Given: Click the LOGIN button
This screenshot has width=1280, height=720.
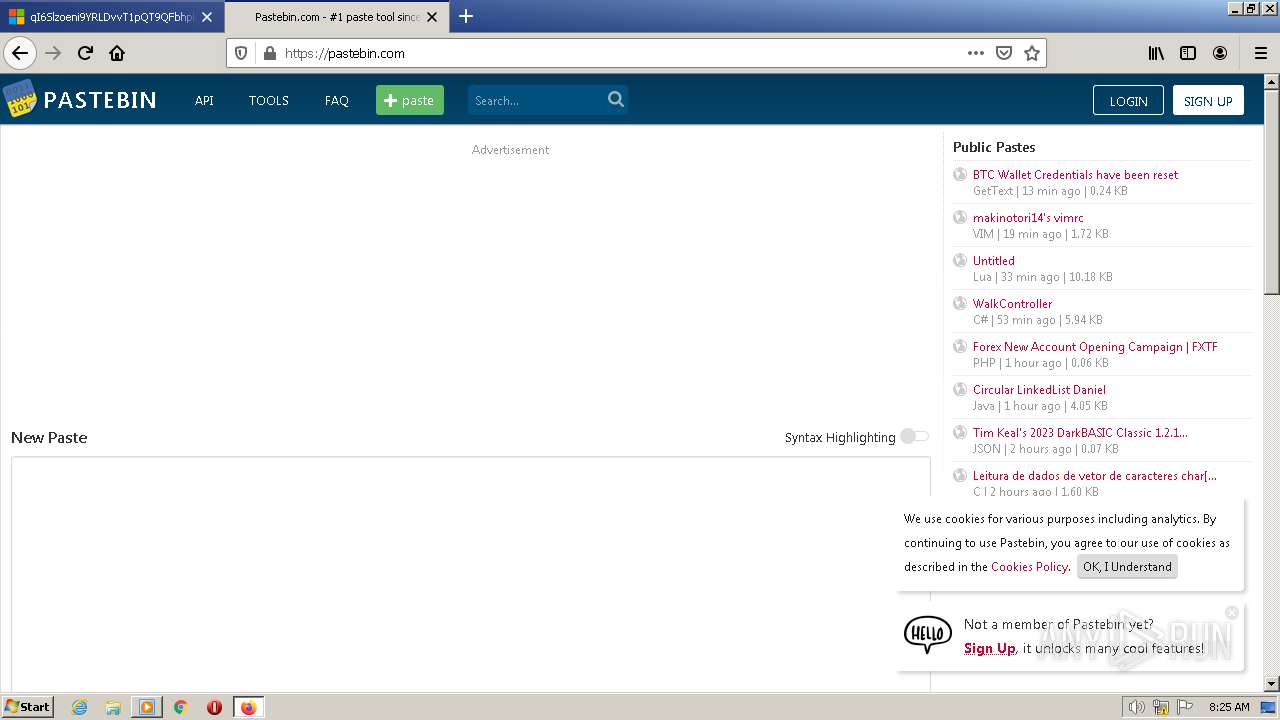Looking at the screenshot, I should point(1128,100).
